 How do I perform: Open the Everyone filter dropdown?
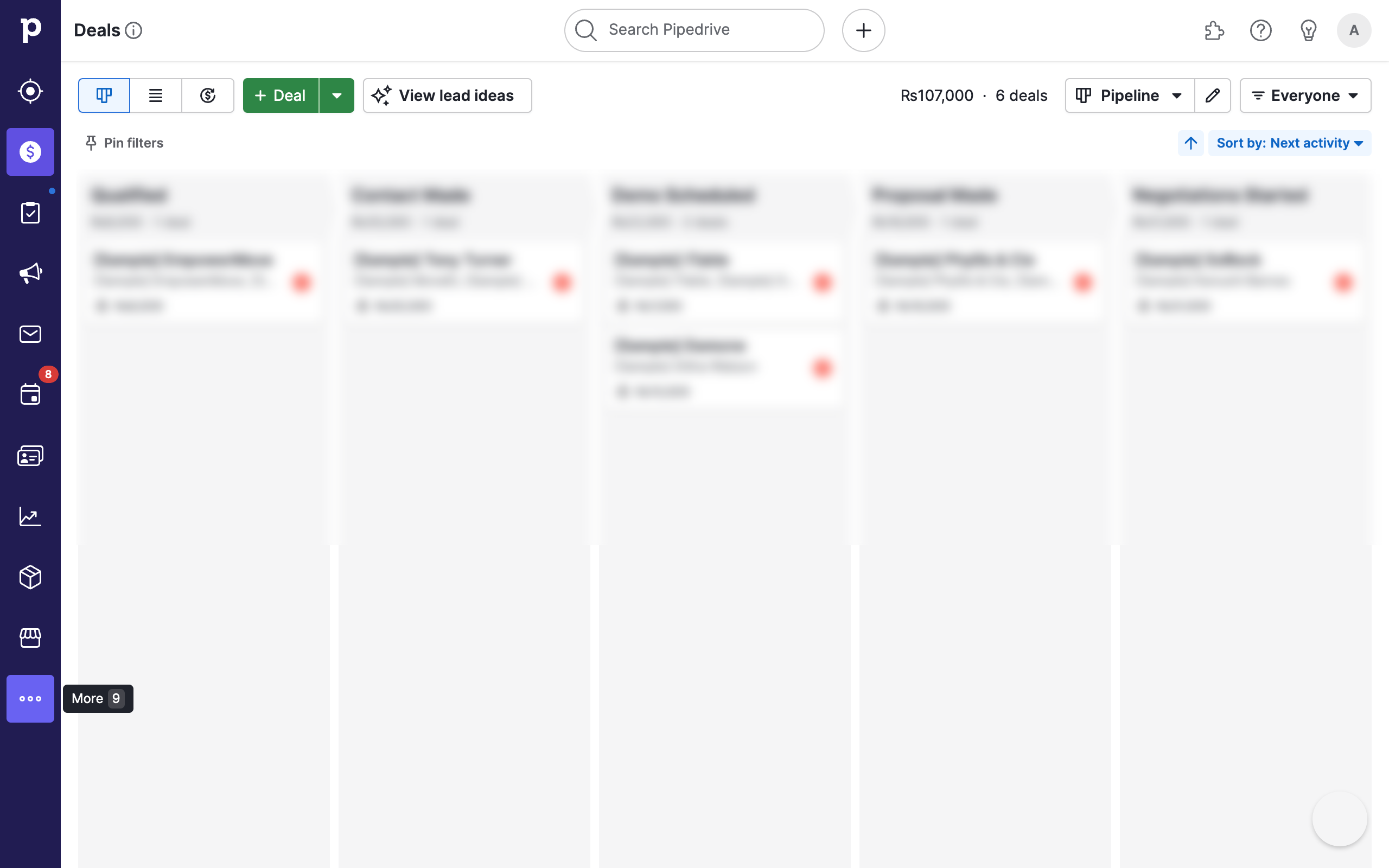[x=1304, y=95]
